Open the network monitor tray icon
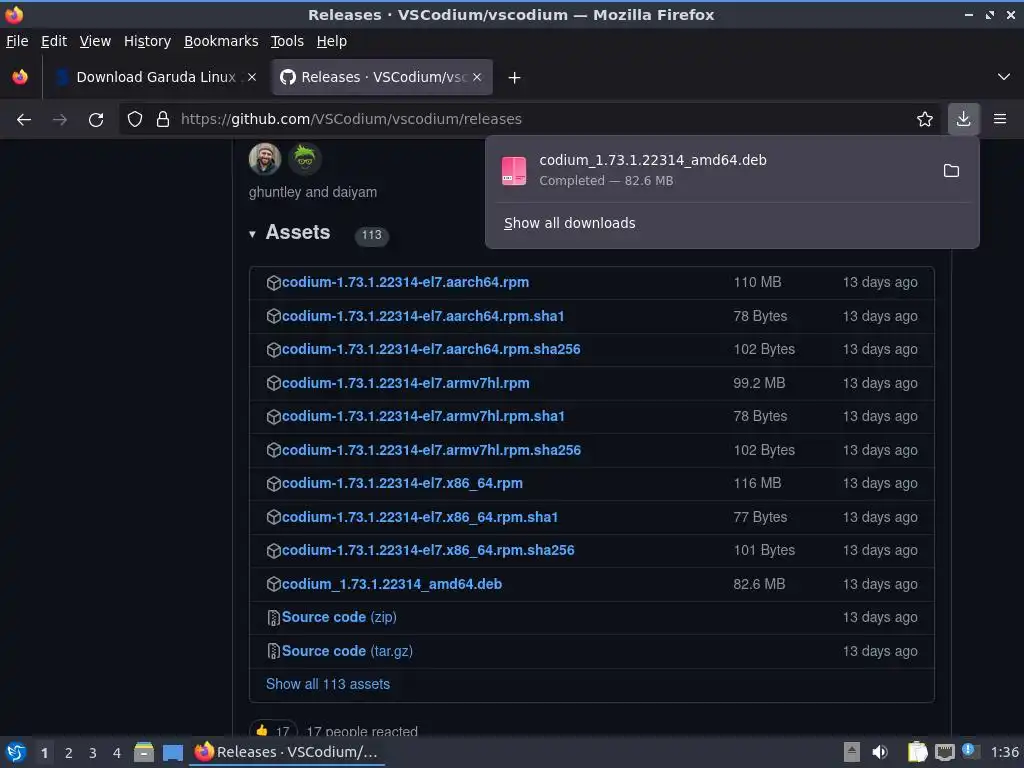The width and height of the screenshot is (1024, 768). click(944, 752)
